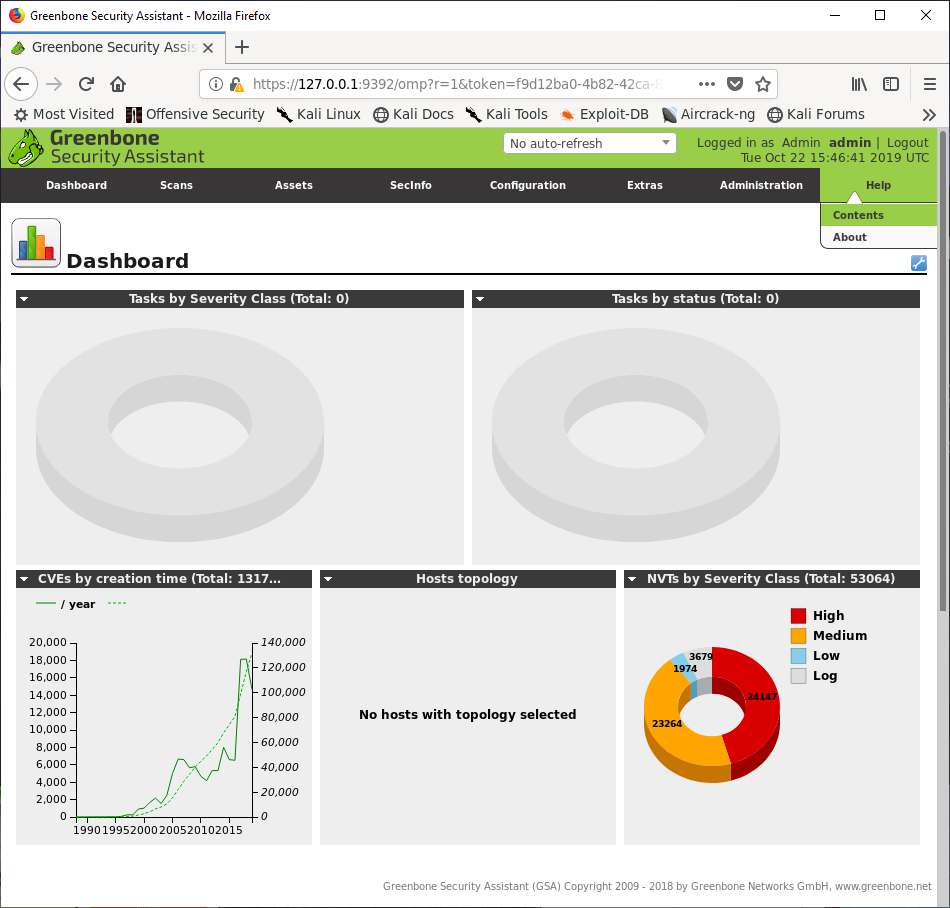950x908 pixels.
Task: Click the Greenbone copyright footer text
Action: (x=657, y=886)
